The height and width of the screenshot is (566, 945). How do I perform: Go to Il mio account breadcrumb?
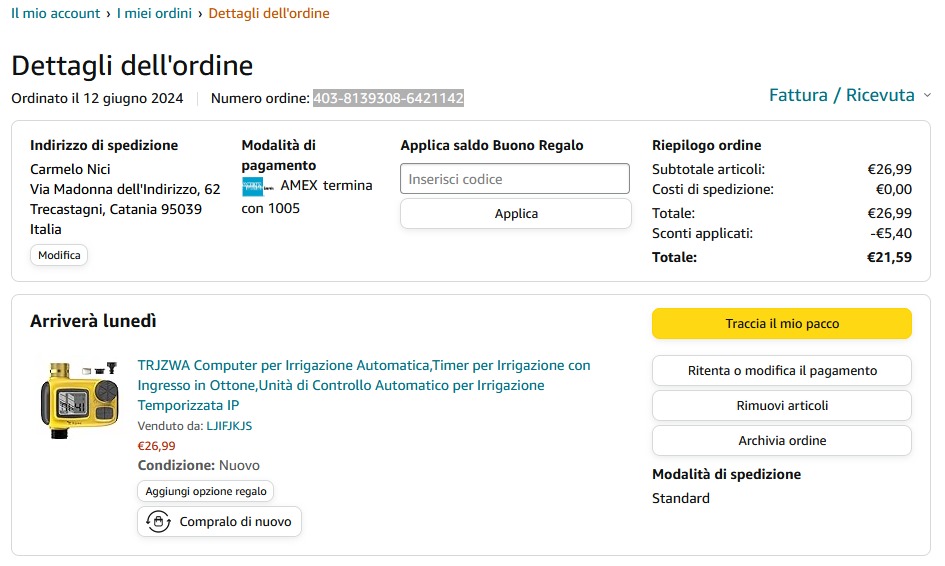click(55, 13)
